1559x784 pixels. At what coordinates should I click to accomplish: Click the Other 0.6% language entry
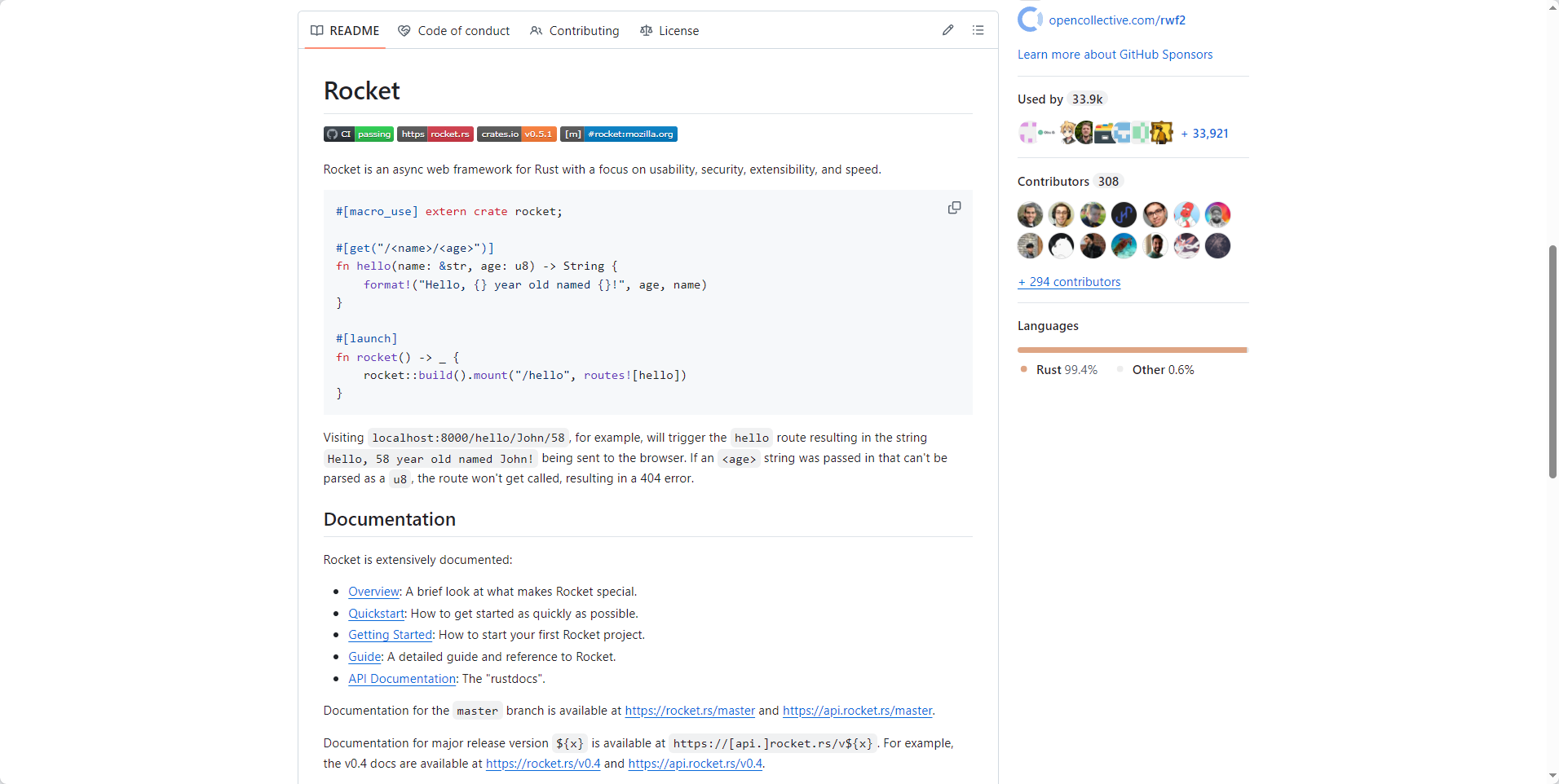pyautogui.click(x=1155, y=369)
